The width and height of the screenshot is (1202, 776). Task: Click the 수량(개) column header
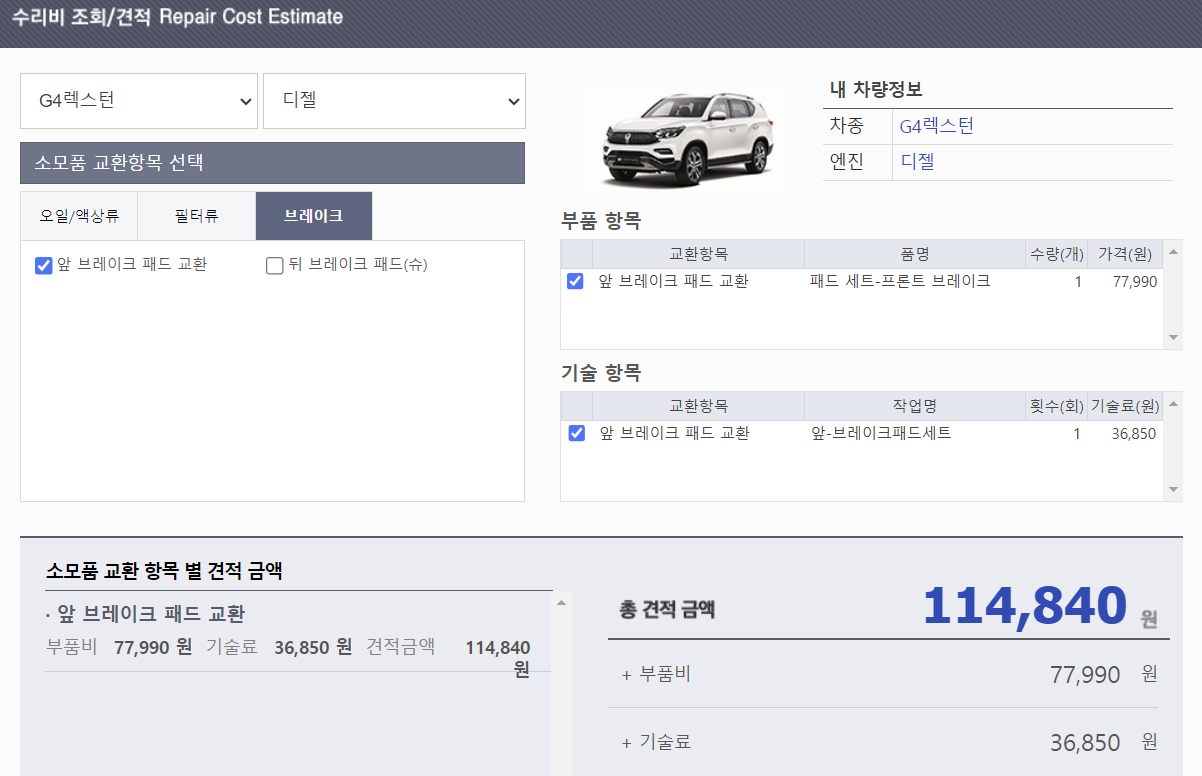pyautogui.click(x=1056, y=254)
